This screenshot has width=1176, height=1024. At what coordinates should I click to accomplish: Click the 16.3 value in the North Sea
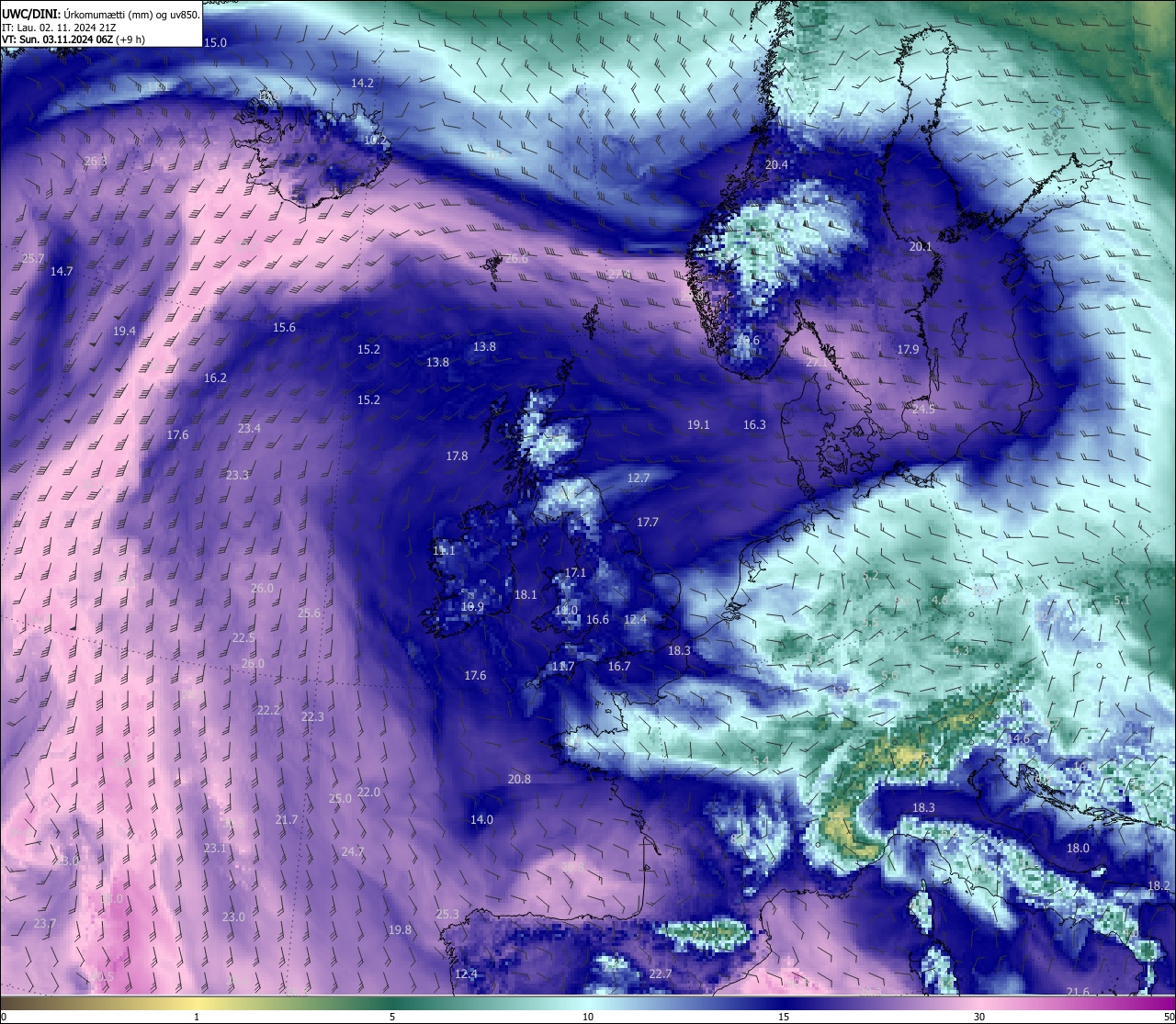click(x=754, y=424)
